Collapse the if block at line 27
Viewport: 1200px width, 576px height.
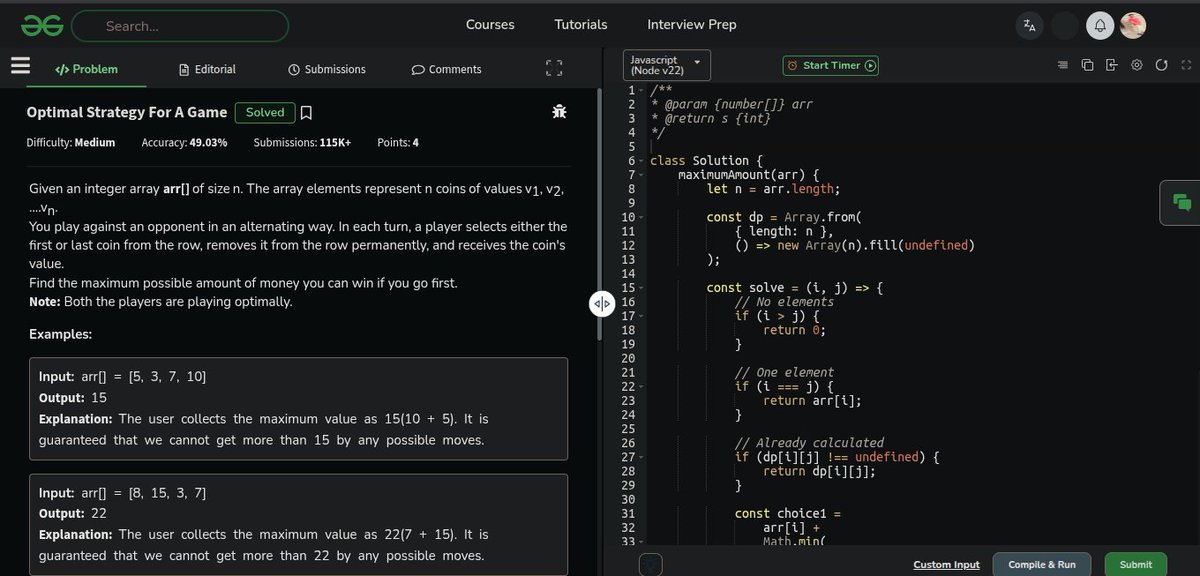coord(641,457)
